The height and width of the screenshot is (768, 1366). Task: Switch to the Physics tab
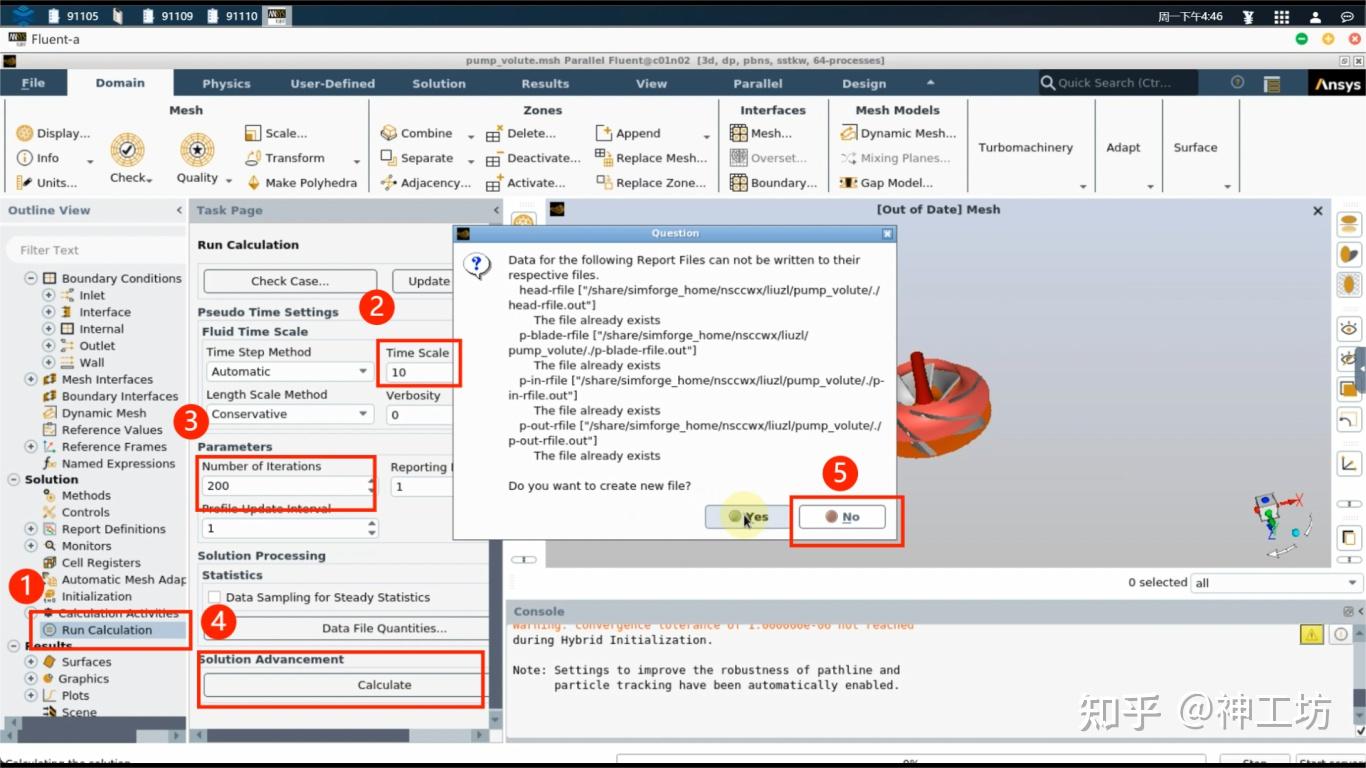(x=226, y=83)
